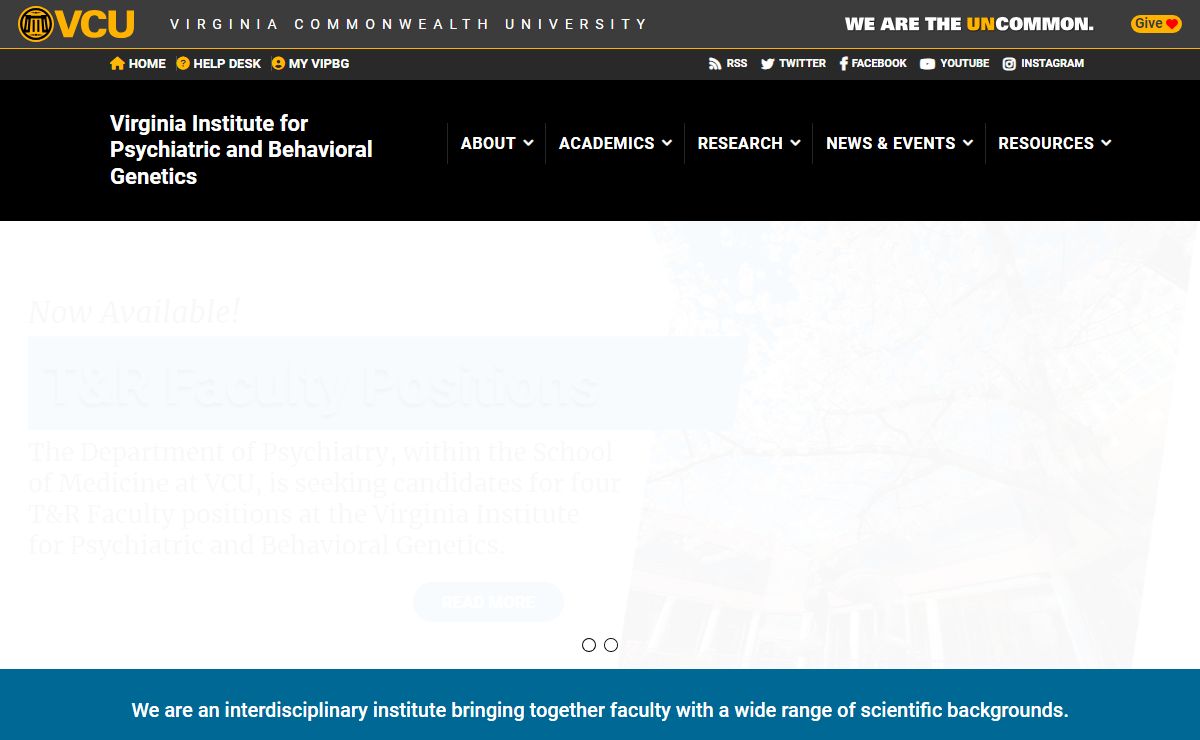Click the Help Desk question mark icon

click(x=183, y=63)
